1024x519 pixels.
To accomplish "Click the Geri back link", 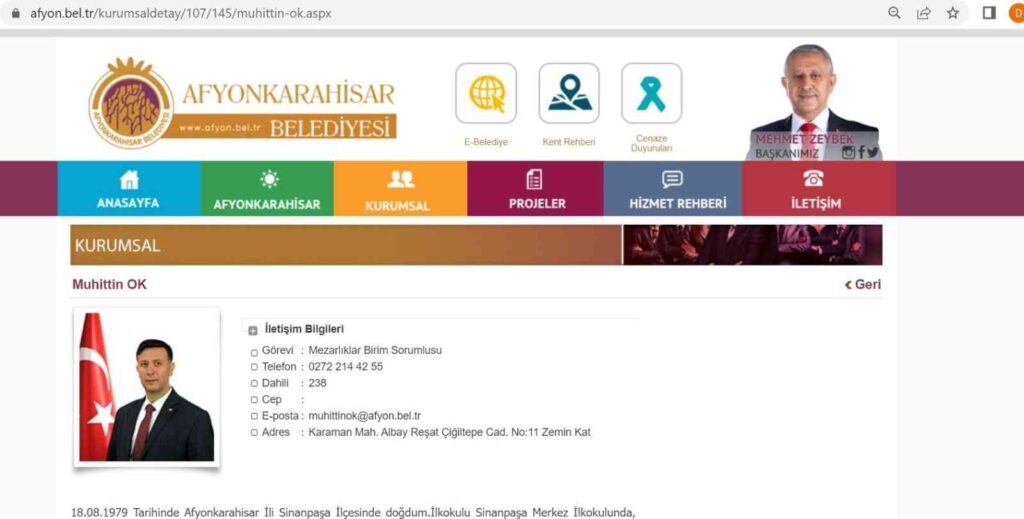I will tap(862, 285).
